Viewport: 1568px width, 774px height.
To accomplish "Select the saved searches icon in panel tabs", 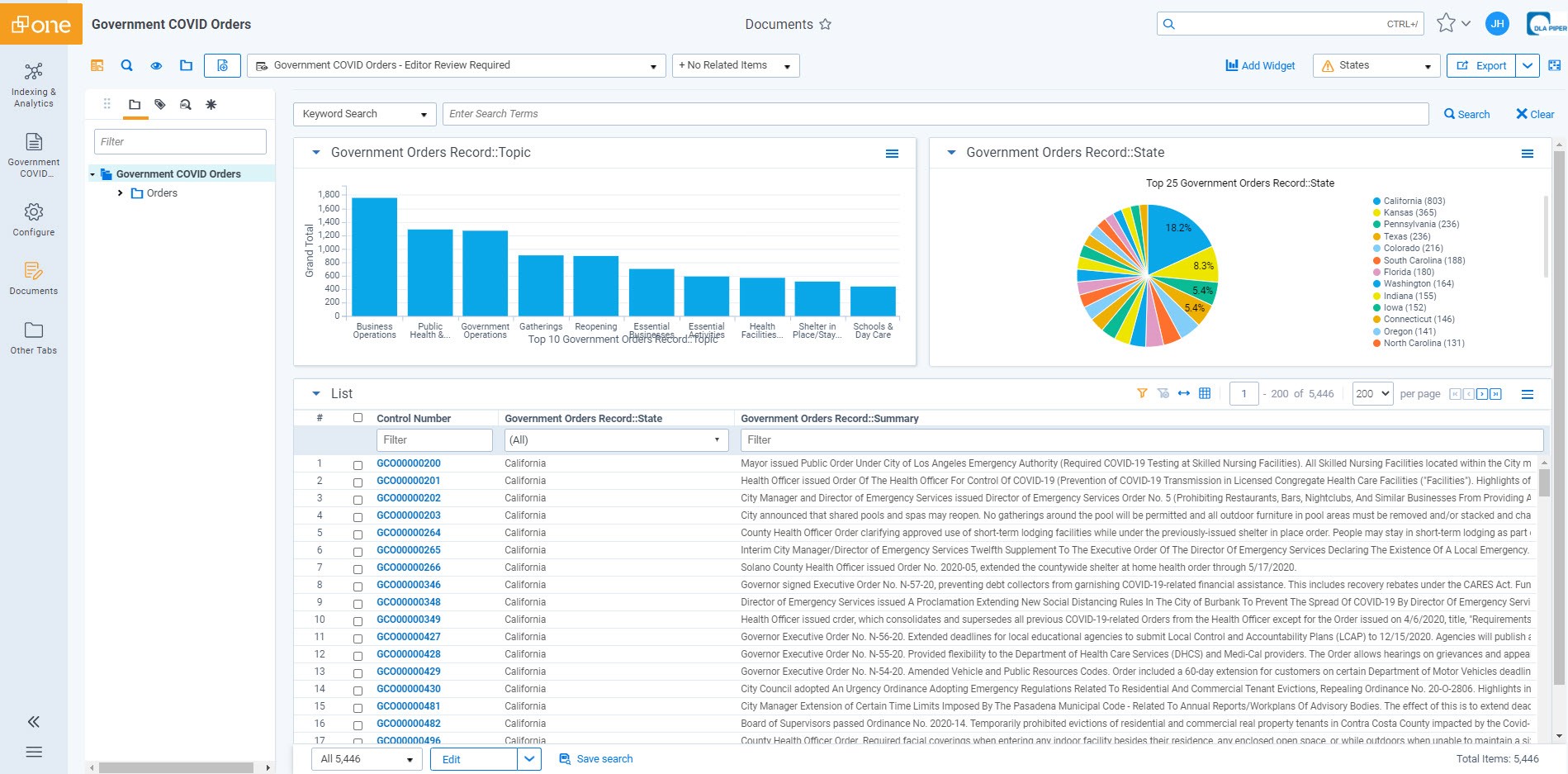I will (186, 104).
